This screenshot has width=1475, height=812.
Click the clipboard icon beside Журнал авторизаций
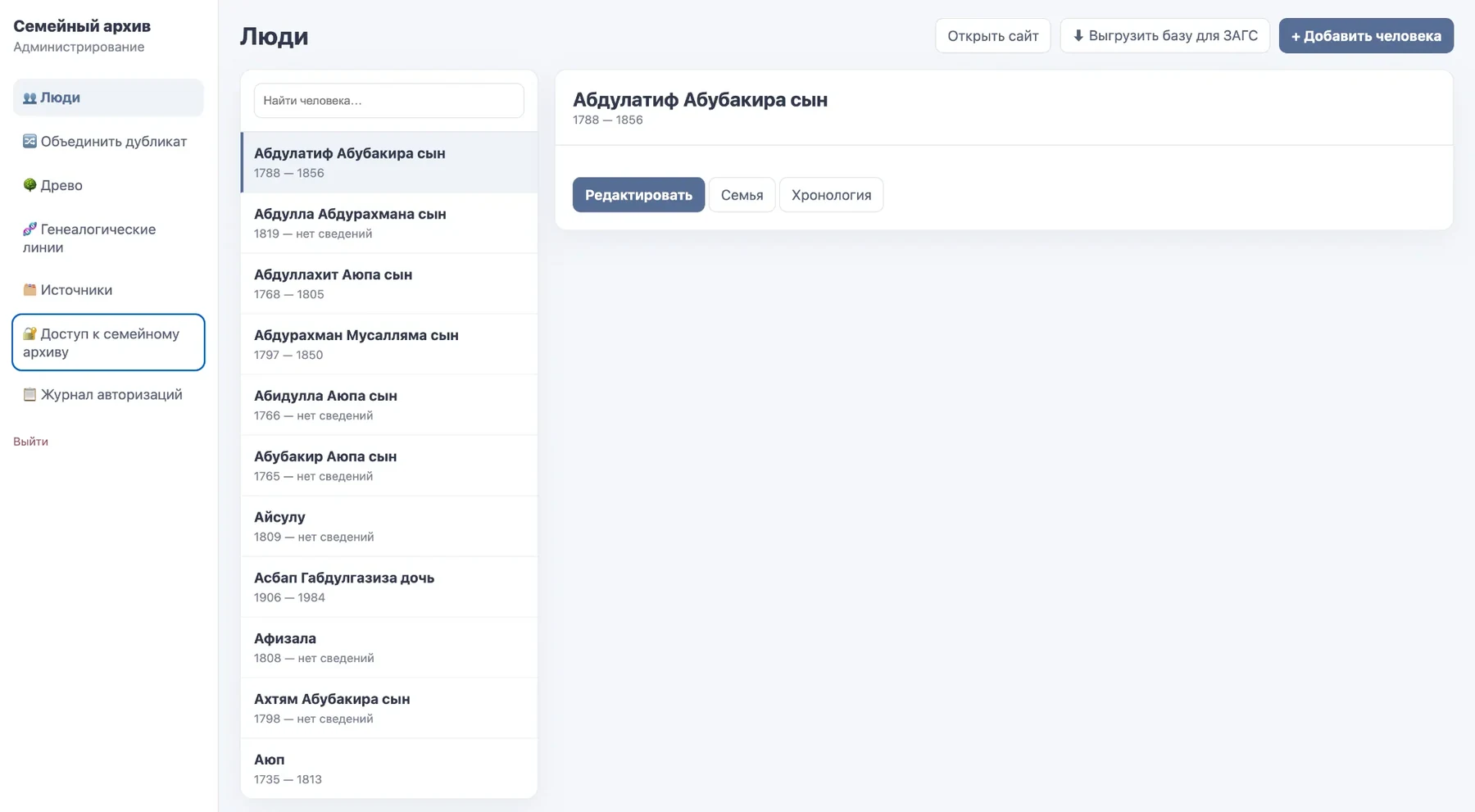click(x=29, y=394)
